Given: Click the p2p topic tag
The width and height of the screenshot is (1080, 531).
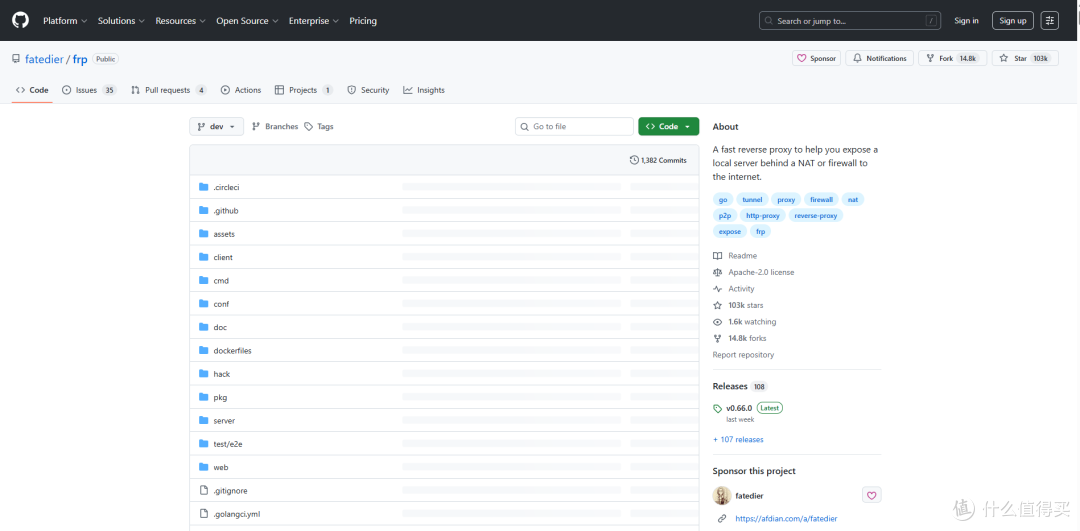Looking at the screenshot, I should tap(725, 216).
